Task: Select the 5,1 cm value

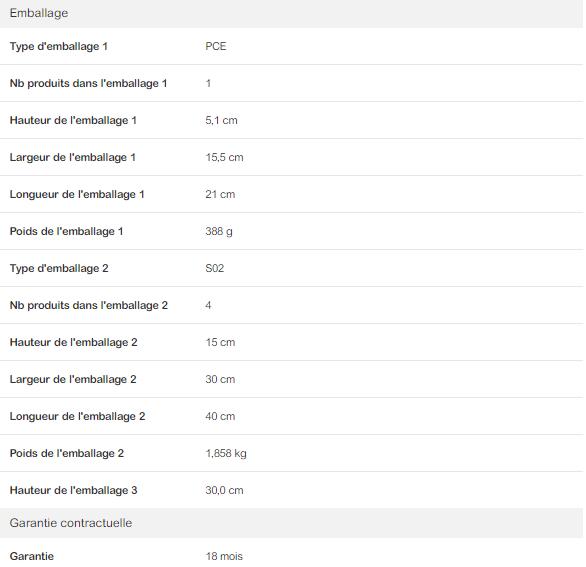Action: pos(221,120)
